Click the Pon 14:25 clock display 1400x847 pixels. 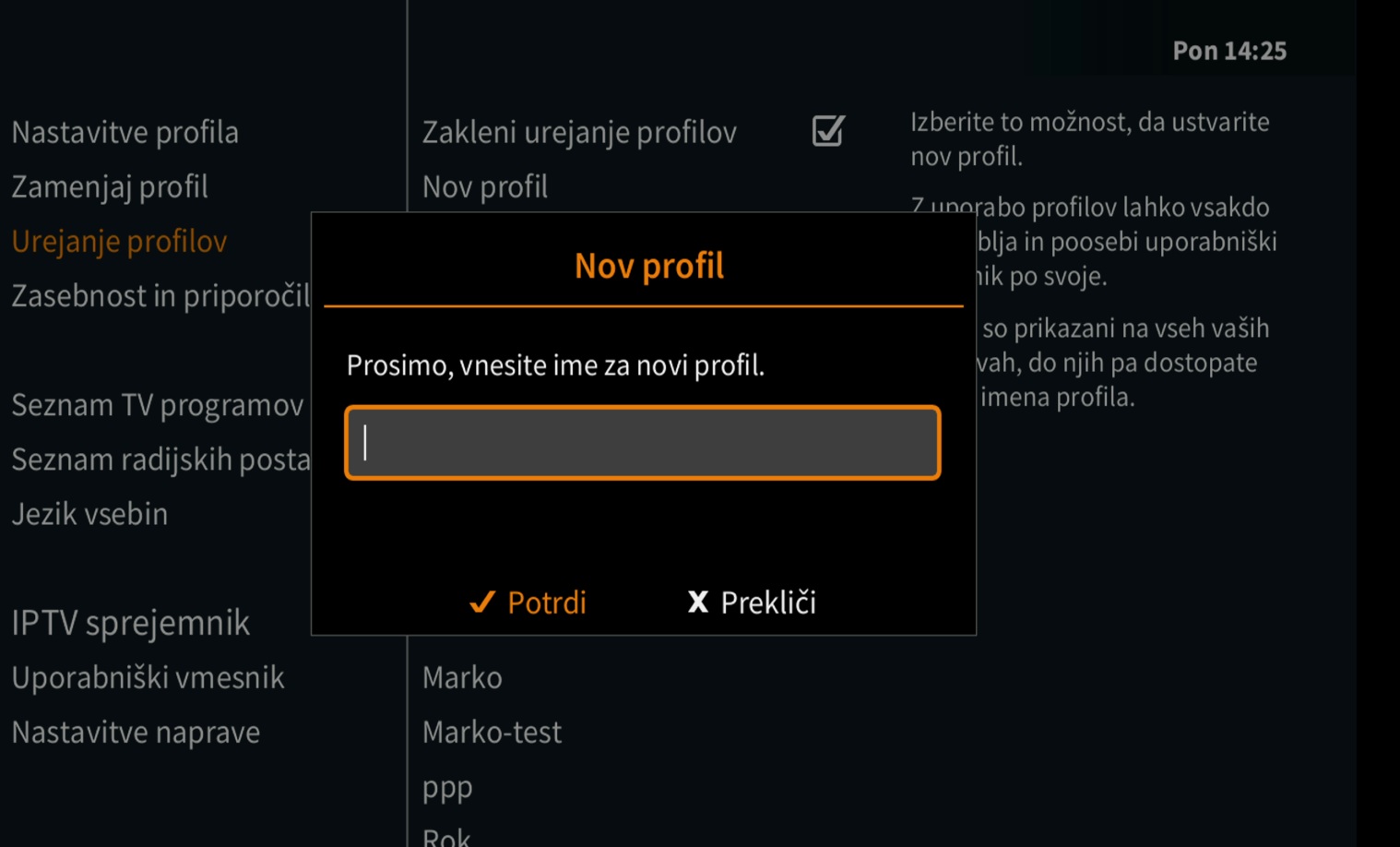[1228, 51]
